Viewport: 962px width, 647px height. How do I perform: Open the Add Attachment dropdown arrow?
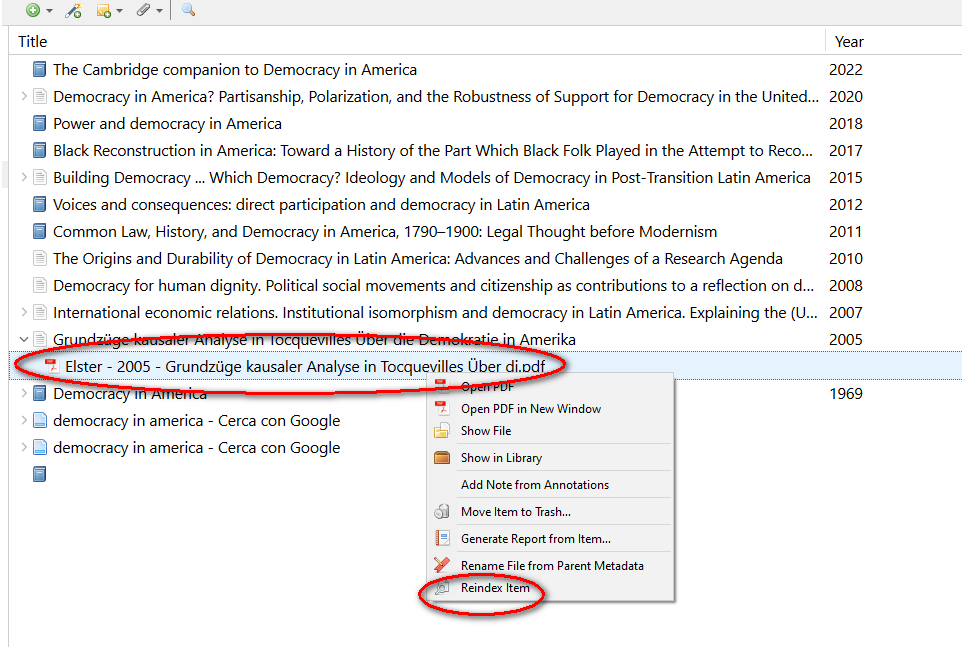tap(159, 11)
